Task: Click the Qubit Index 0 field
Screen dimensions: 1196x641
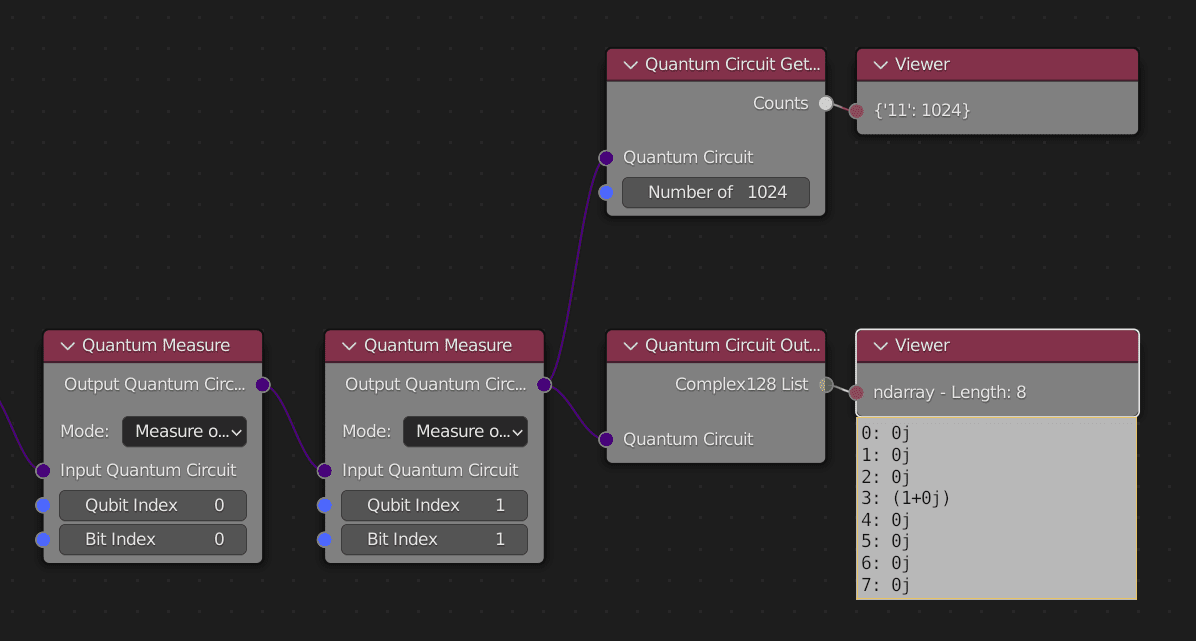Action: click(153, 505)
